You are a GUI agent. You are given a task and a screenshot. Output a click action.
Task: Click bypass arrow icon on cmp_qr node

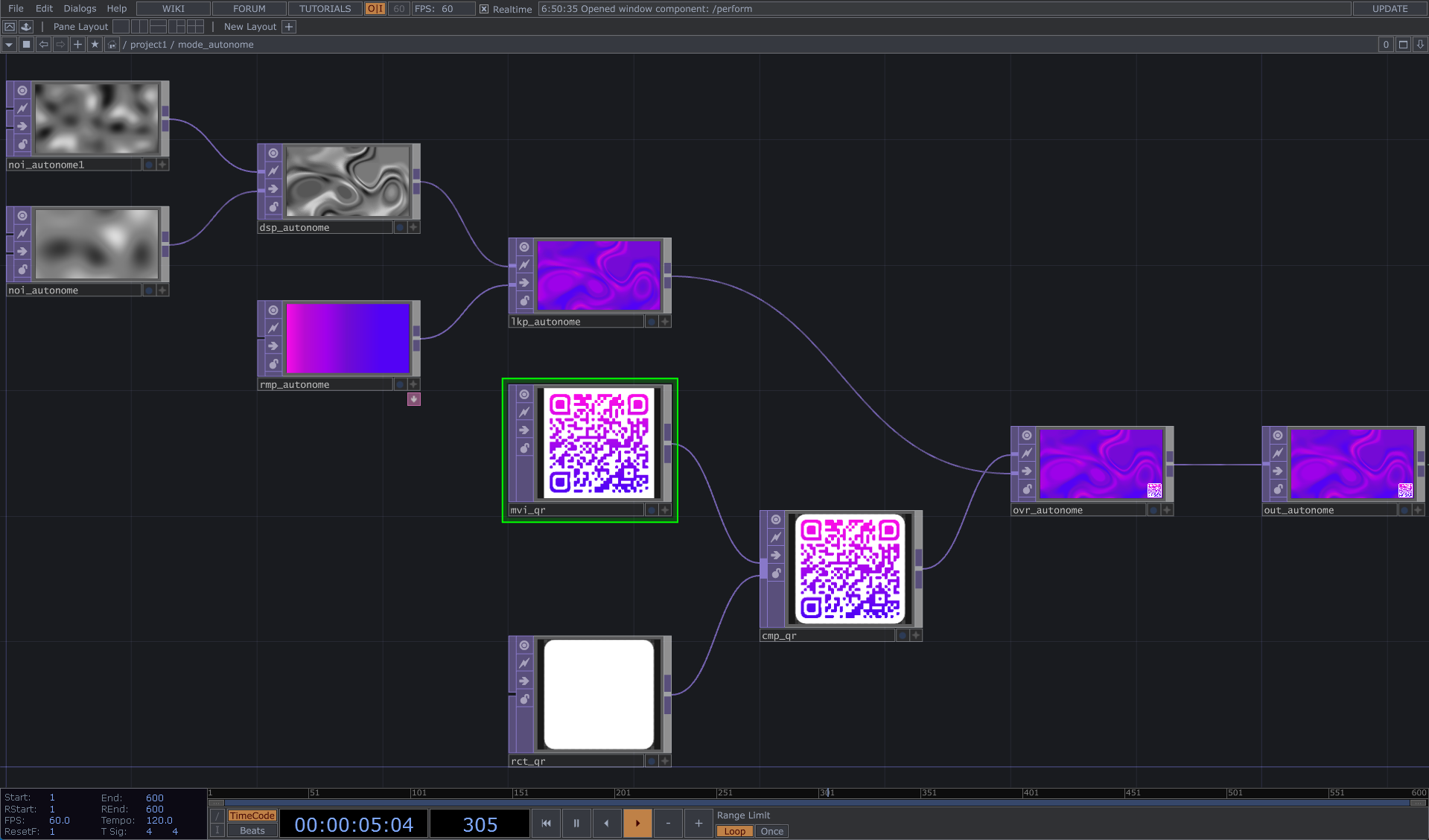pos(776,556)
